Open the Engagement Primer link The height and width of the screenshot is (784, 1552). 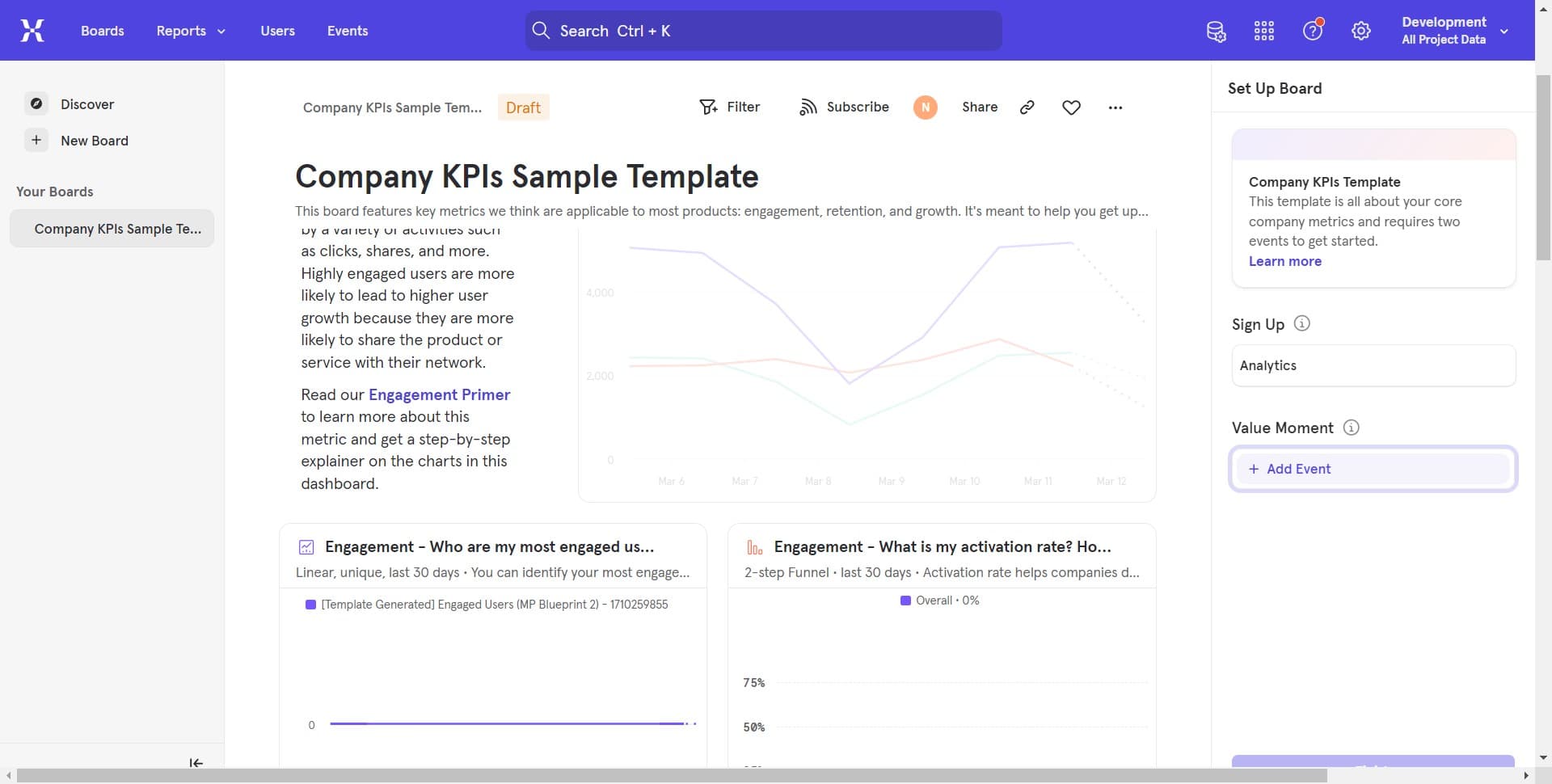[x=439, y=394]
